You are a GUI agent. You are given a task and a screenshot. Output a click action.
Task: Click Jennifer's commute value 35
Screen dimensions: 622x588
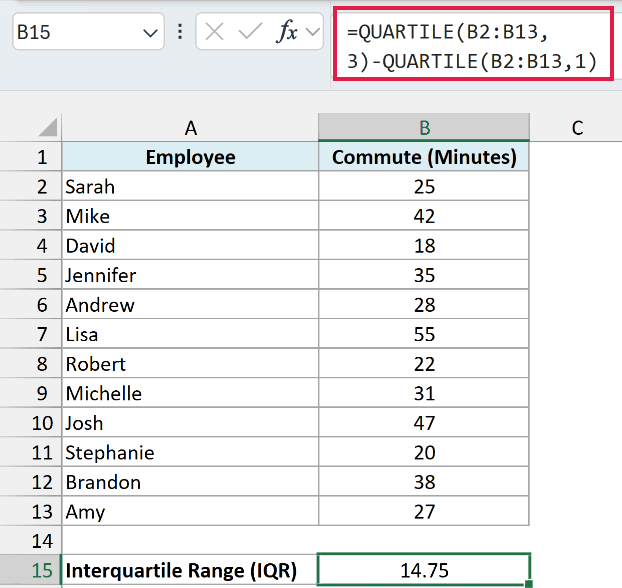point(424,275)
